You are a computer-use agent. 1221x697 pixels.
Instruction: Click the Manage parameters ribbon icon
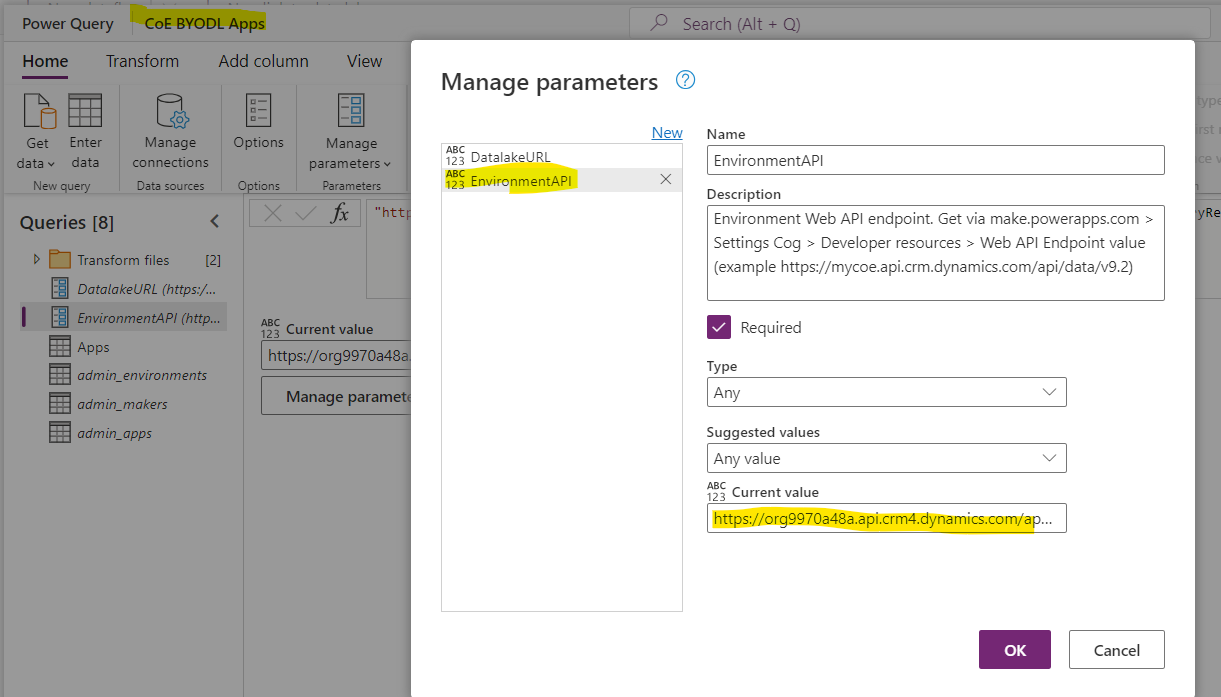350,125
